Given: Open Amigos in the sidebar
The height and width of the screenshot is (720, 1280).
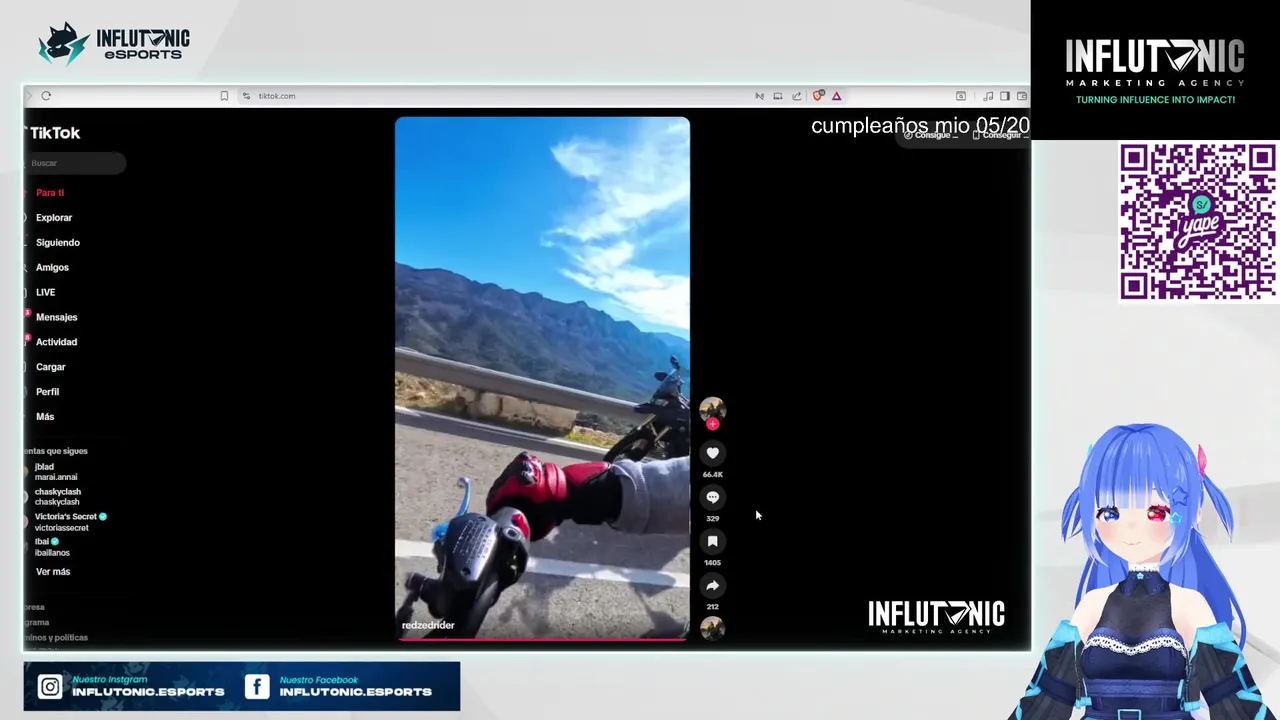Looking at the screenshot, I should tap(52, 267).
